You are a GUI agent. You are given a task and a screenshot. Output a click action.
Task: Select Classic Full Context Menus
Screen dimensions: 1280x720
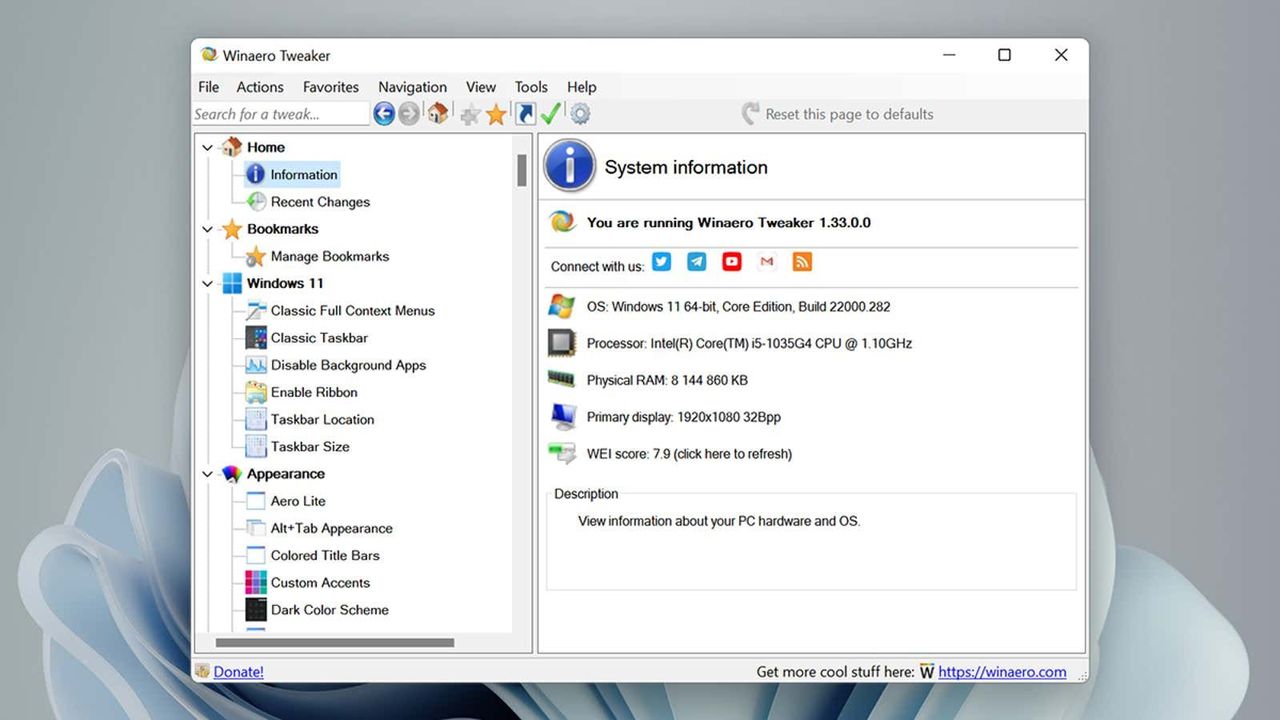[353, 310]
